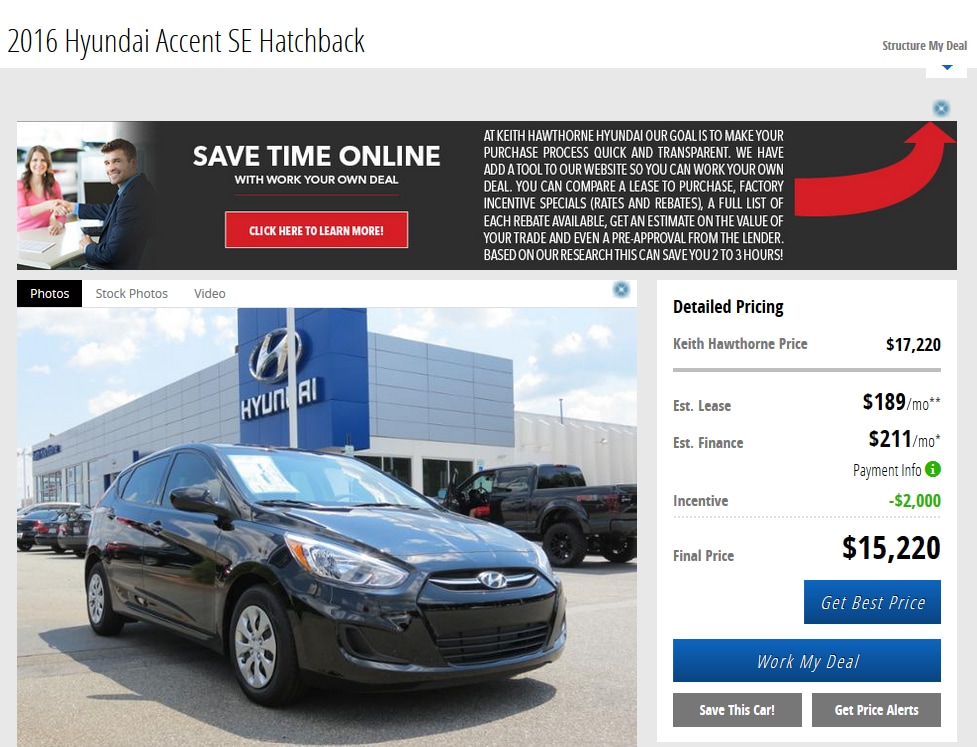
Task: Close the Save Time Online banner
Action: point(941,108)
